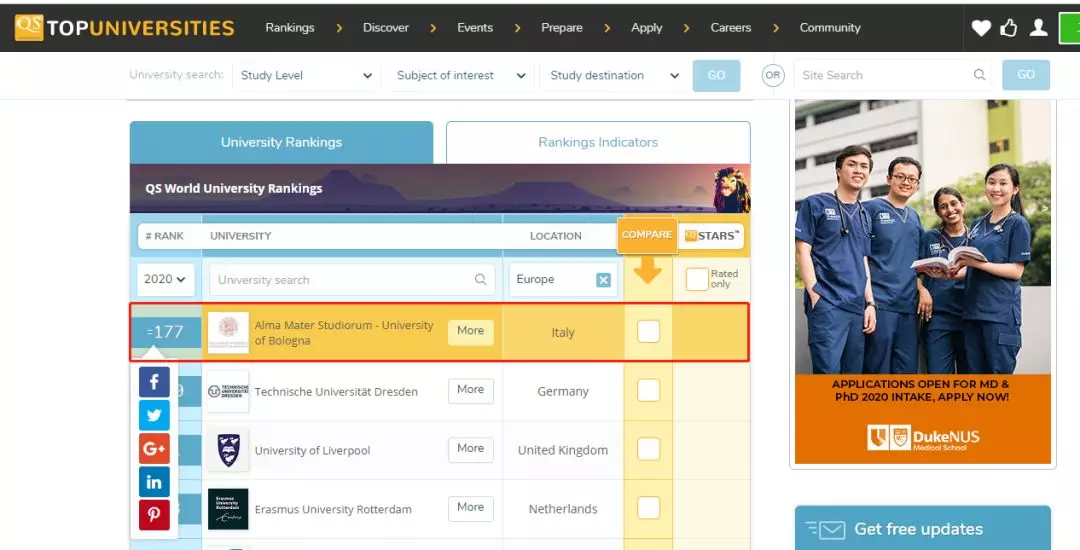Open the 2020 year dropdown
Screen dimensions: 1080x550
166,280
